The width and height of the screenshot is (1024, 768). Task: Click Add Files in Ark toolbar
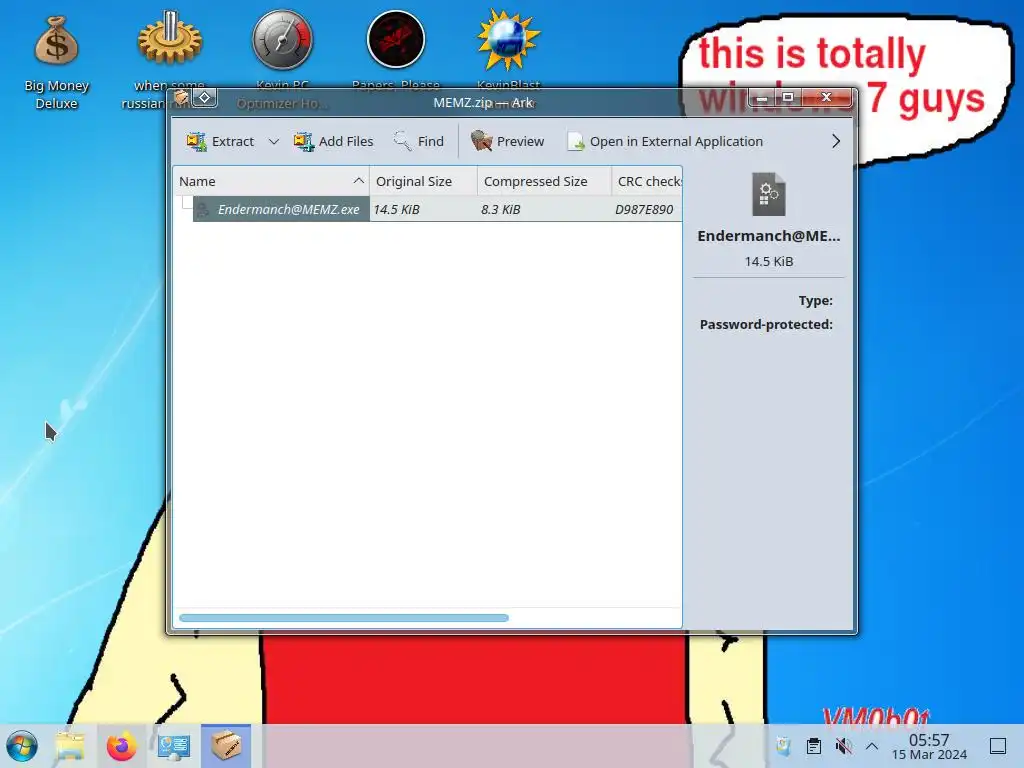point(333,141)
